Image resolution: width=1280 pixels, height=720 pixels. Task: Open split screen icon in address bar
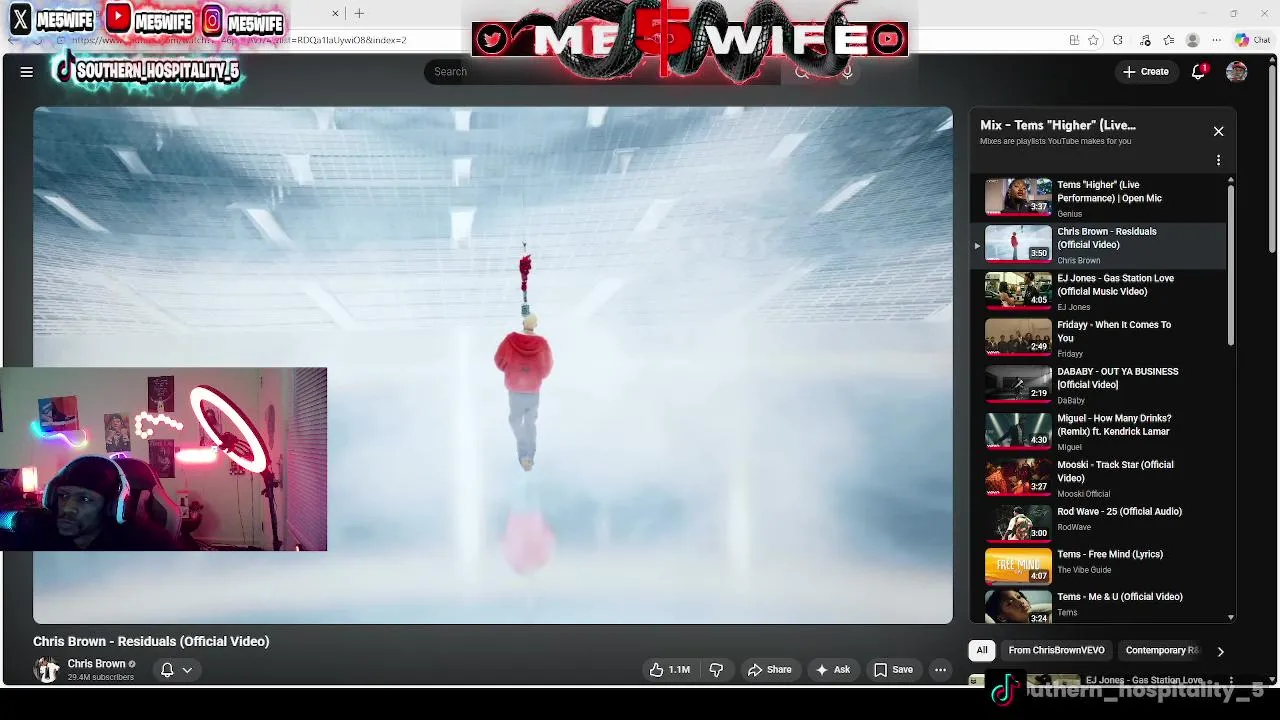click(1074, 40)
